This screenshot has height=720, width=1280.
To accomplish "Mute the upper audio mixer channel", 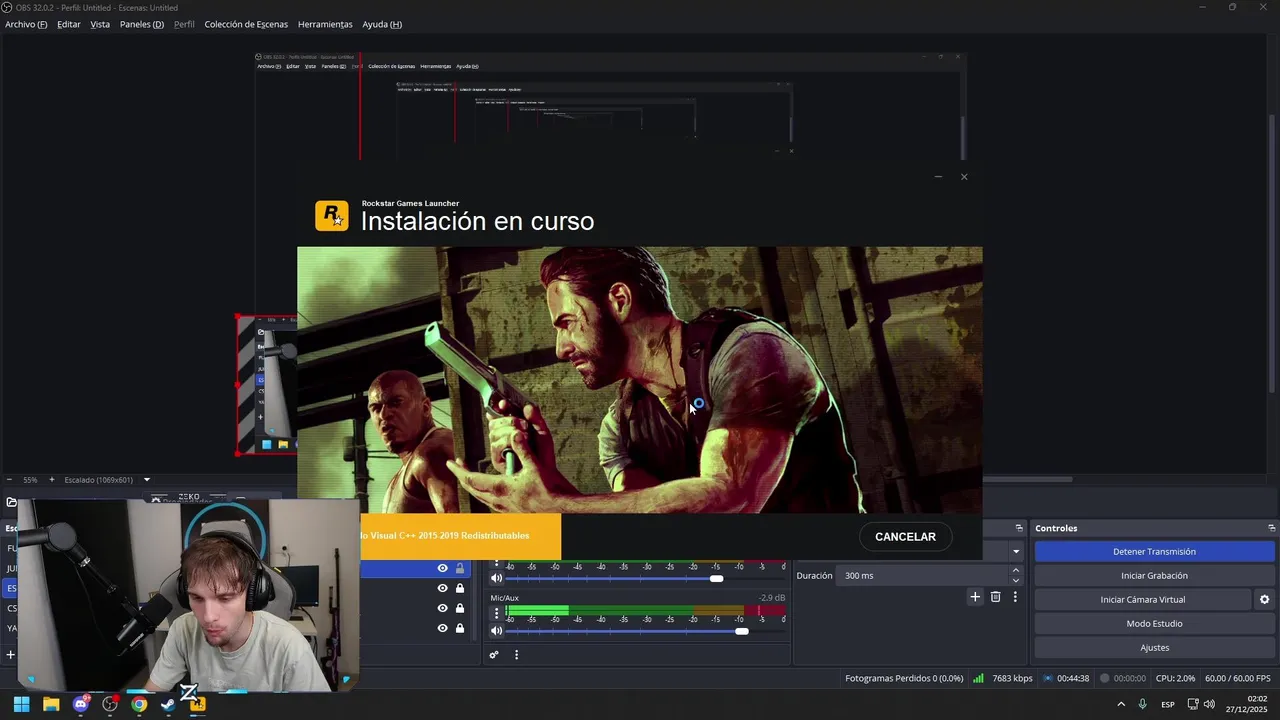I will (496, 578).
